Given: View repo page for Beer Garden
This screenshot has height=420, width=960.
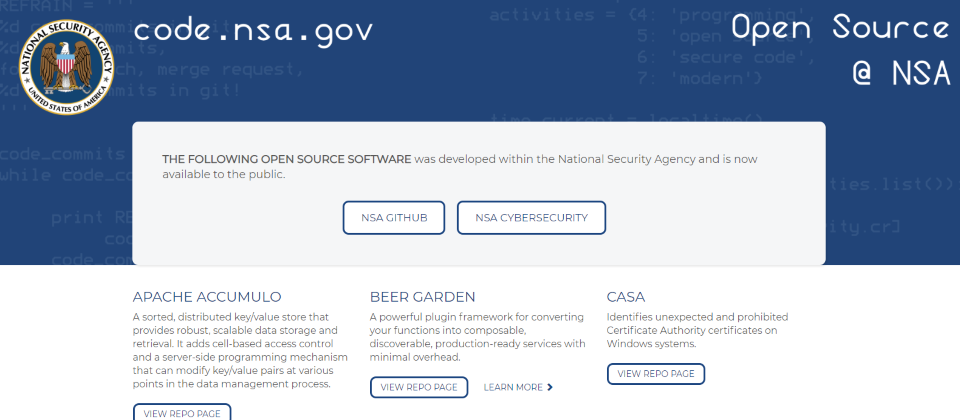Looking at the screenshot, I should pos(419,387).
